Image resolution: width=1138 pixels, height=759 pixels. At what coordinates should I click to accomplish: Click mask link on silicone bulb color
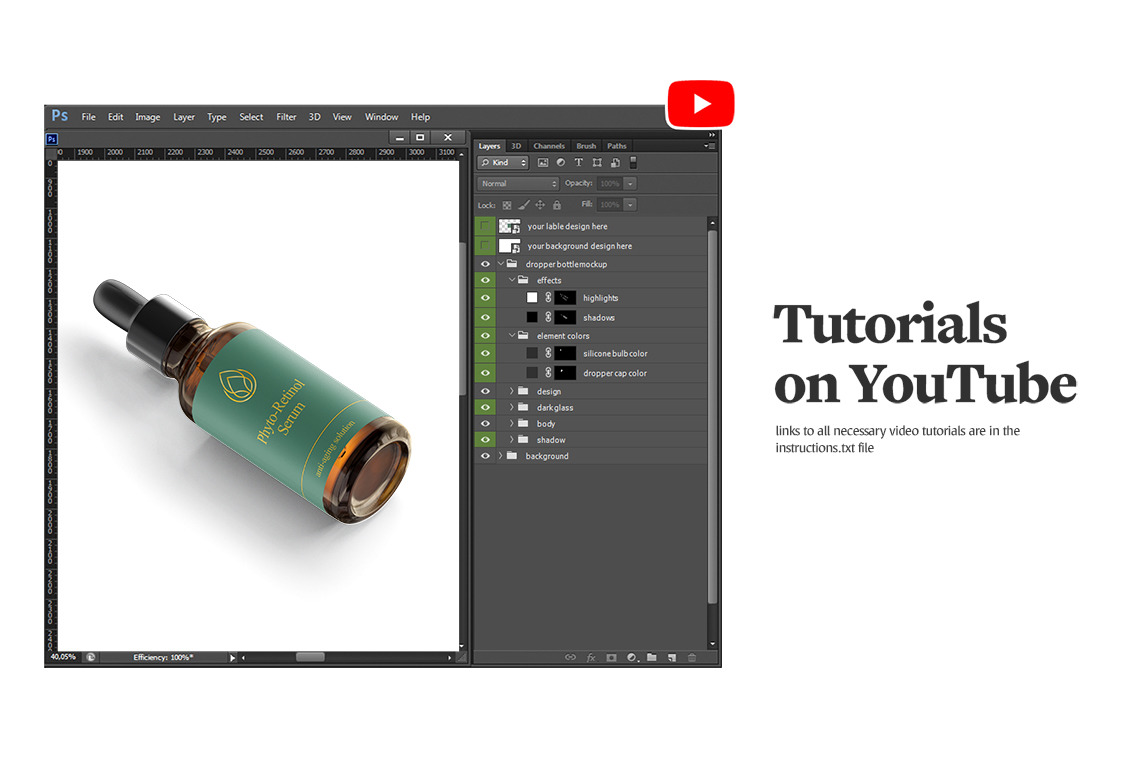coord(549,353)
